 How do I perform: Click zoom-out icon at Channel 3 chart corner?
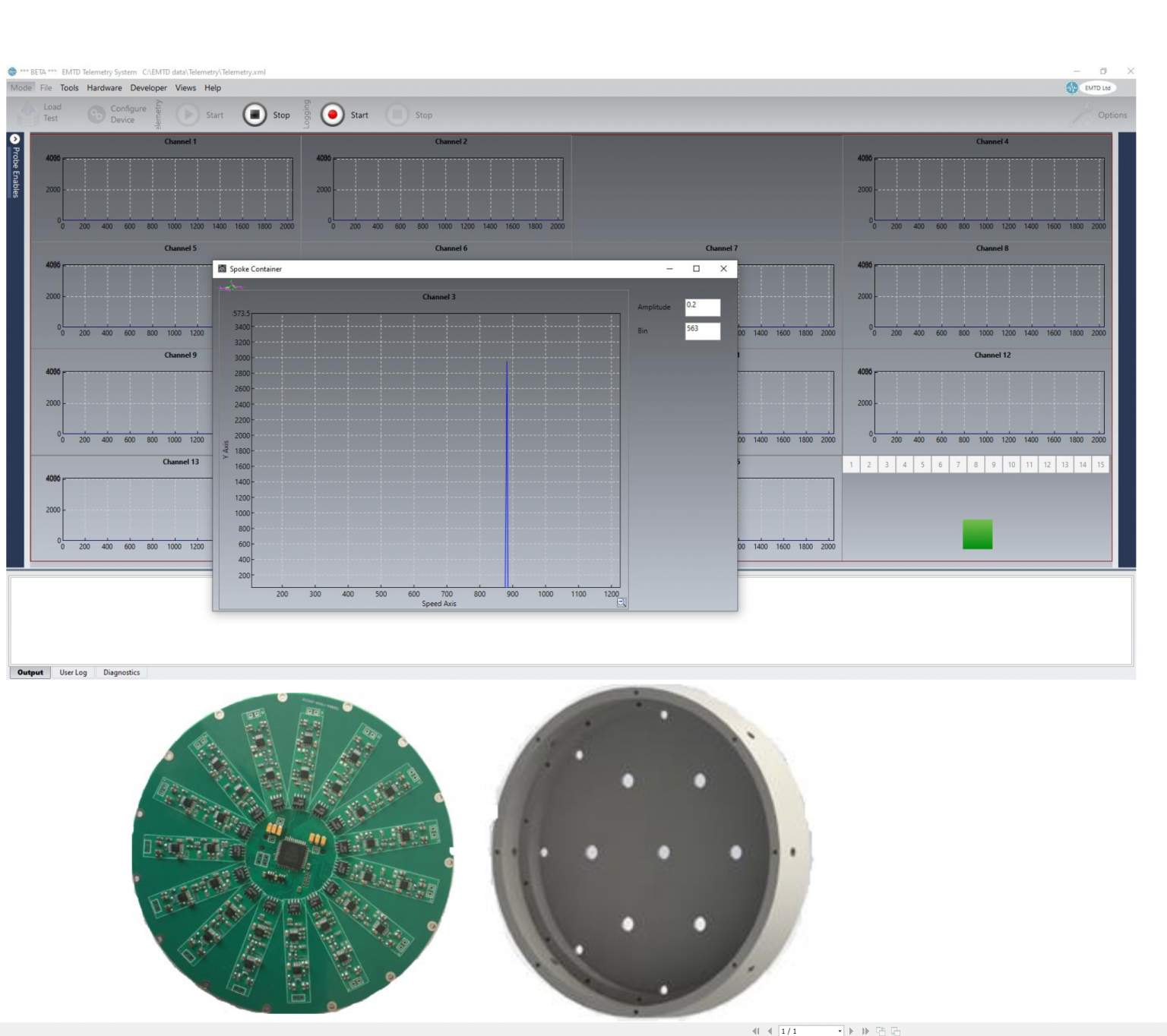click(621, 602)
